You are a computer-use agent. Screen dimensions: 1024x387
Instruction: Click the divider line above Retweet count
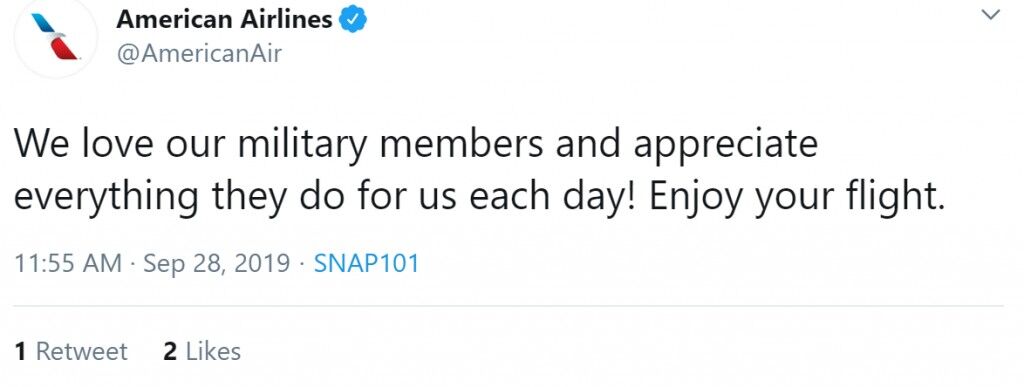[509, 305]
